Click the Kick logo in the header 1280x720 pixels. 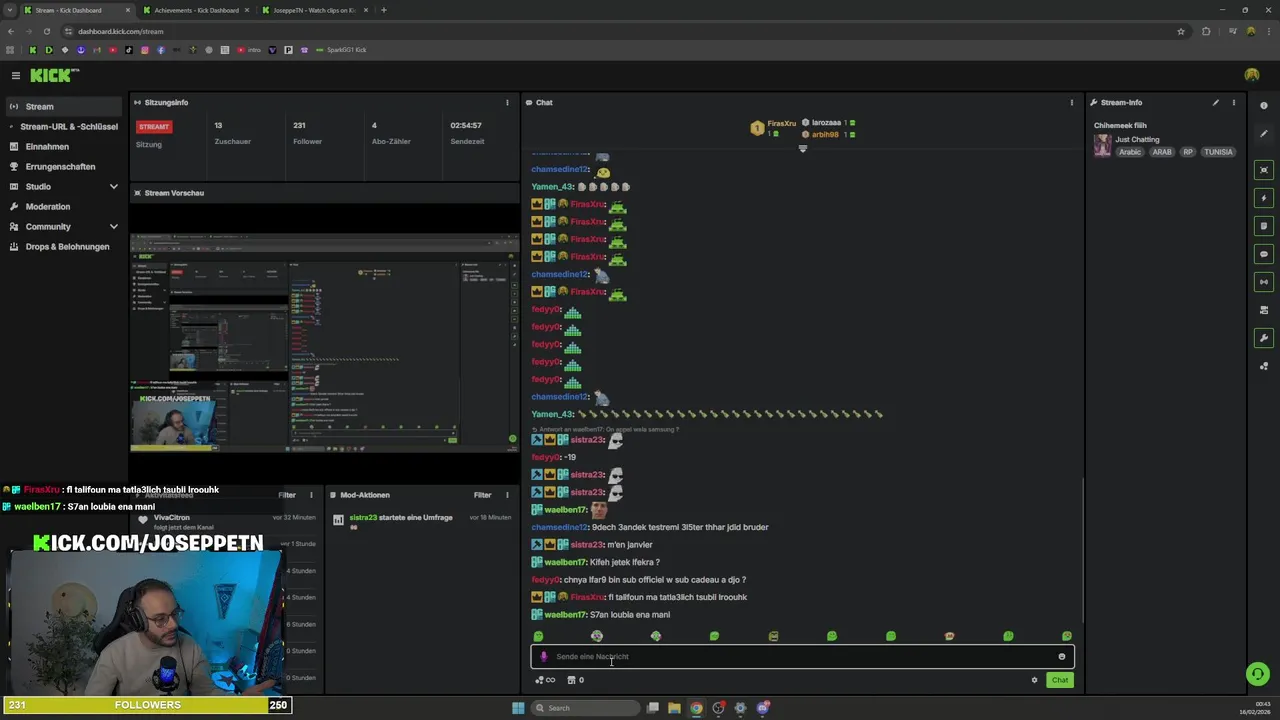point(54,75)
